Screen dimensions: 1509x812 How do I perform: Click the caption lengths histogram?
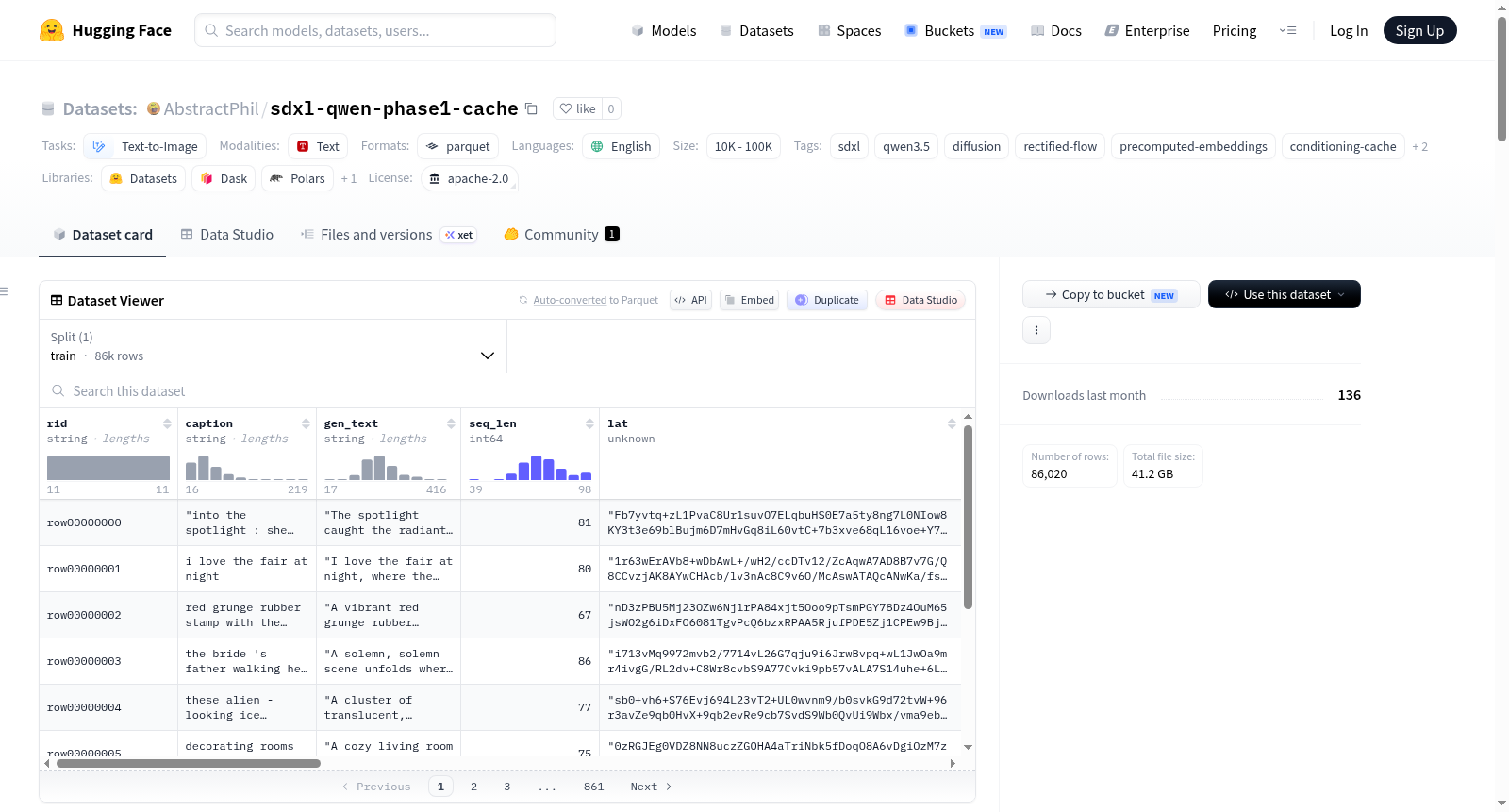click(x=247, y=468)
